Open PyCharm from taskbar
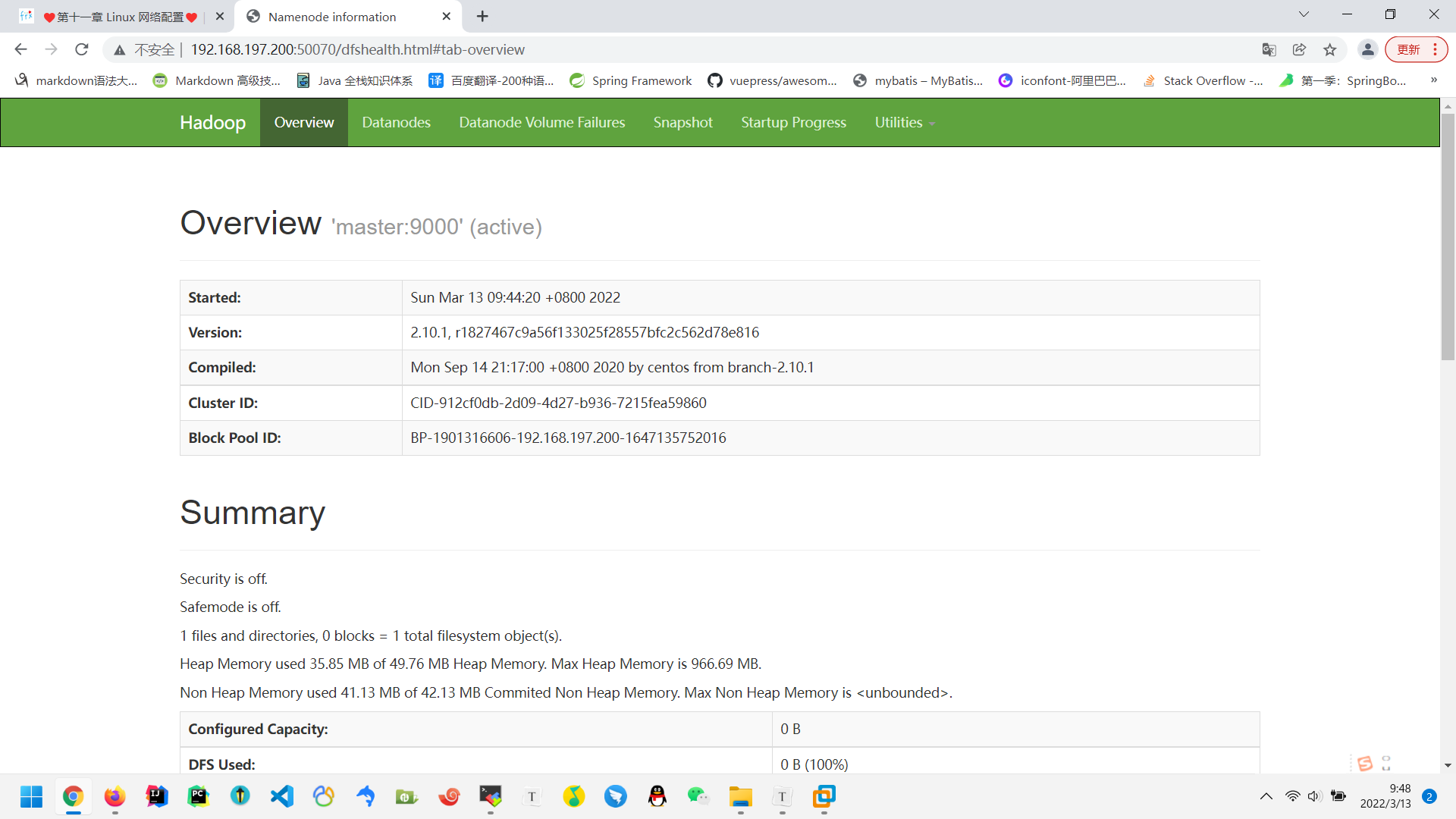Screen dimensions: 1456x819 click(x=198, y=796)
